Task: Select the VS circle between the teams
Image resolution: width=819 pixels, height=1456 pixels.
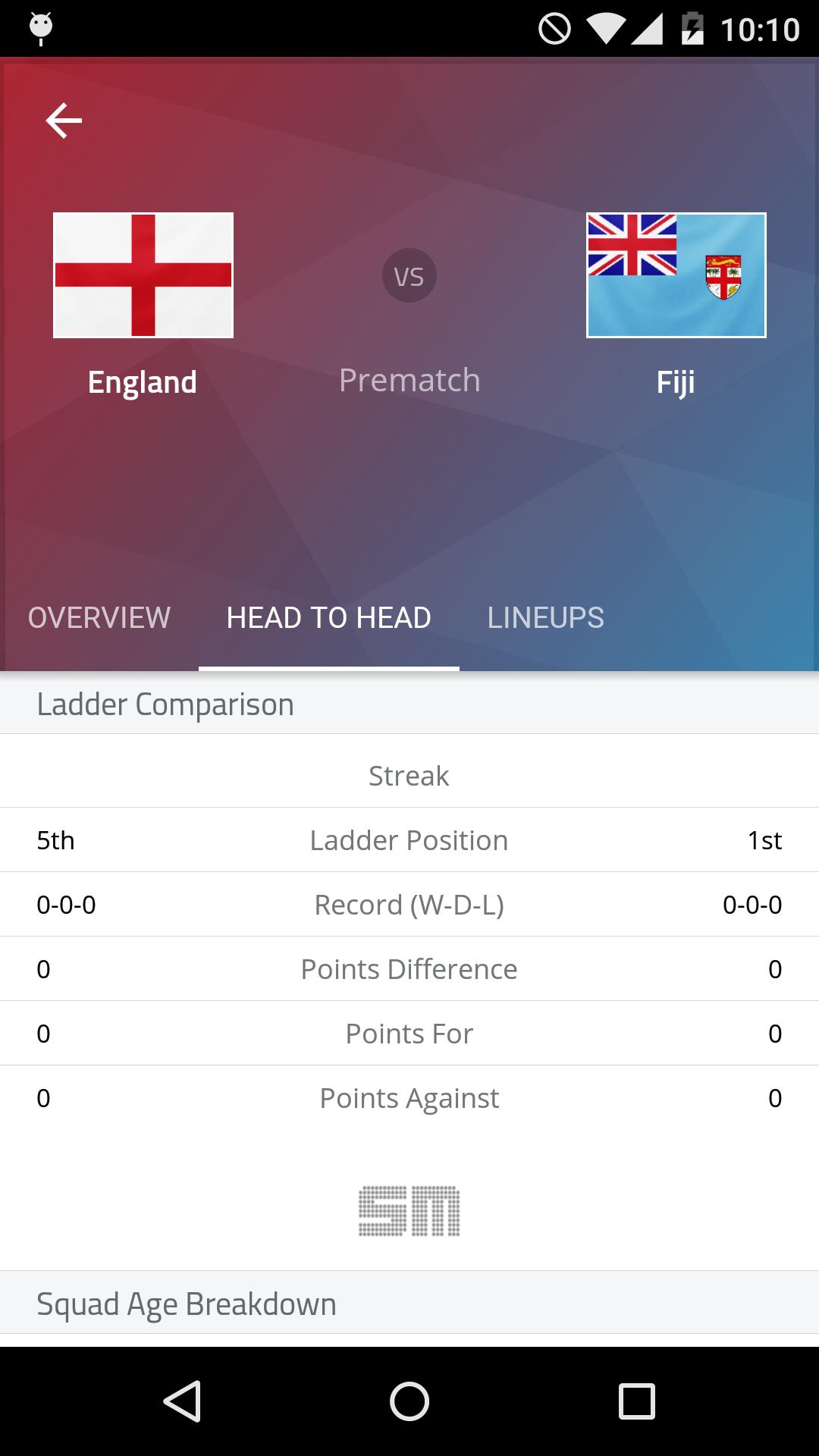Action: 409,275
